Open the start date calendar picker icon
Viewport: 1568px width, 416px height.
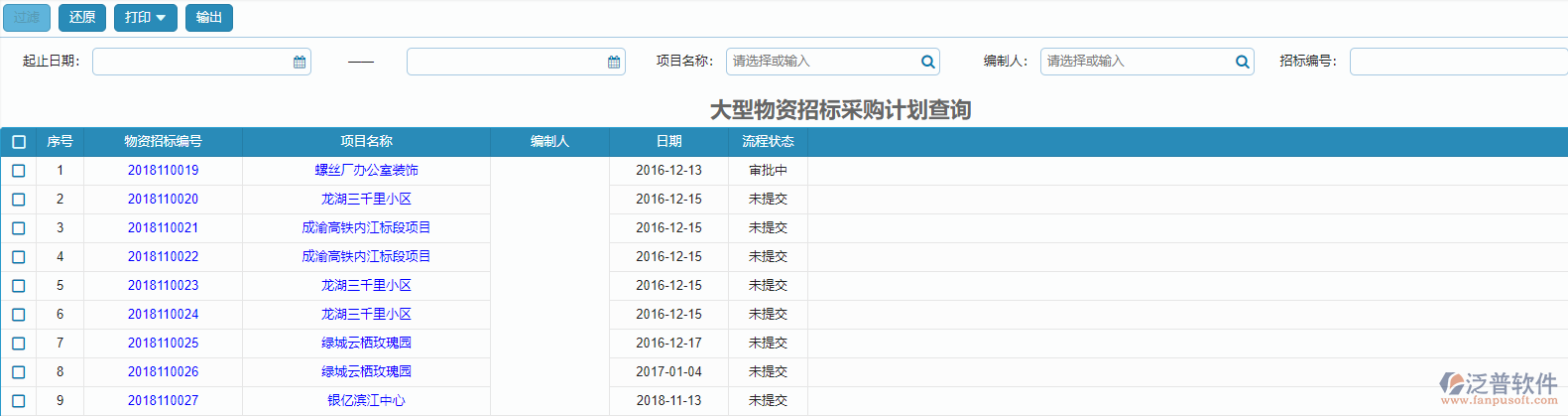pos(300,62)
